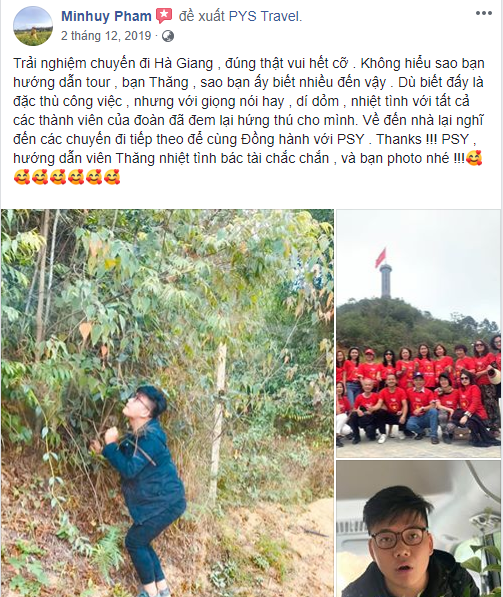
Task: Click the first emoji in the bottom emoji row
Action: [x=22, y=177]
